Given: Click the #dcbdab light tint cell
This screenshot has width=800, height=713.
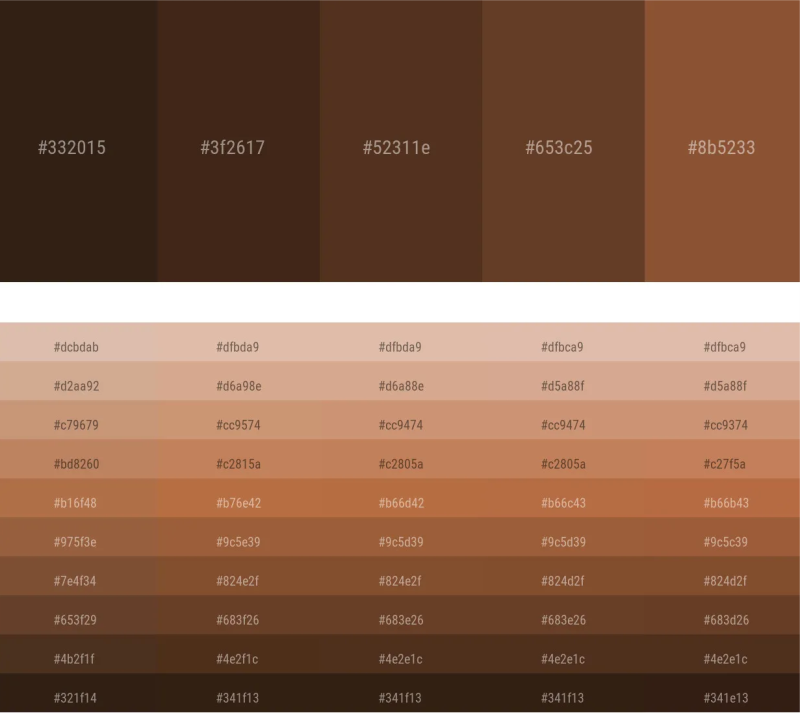Looking at the screenshot, I should pos(76,347).
